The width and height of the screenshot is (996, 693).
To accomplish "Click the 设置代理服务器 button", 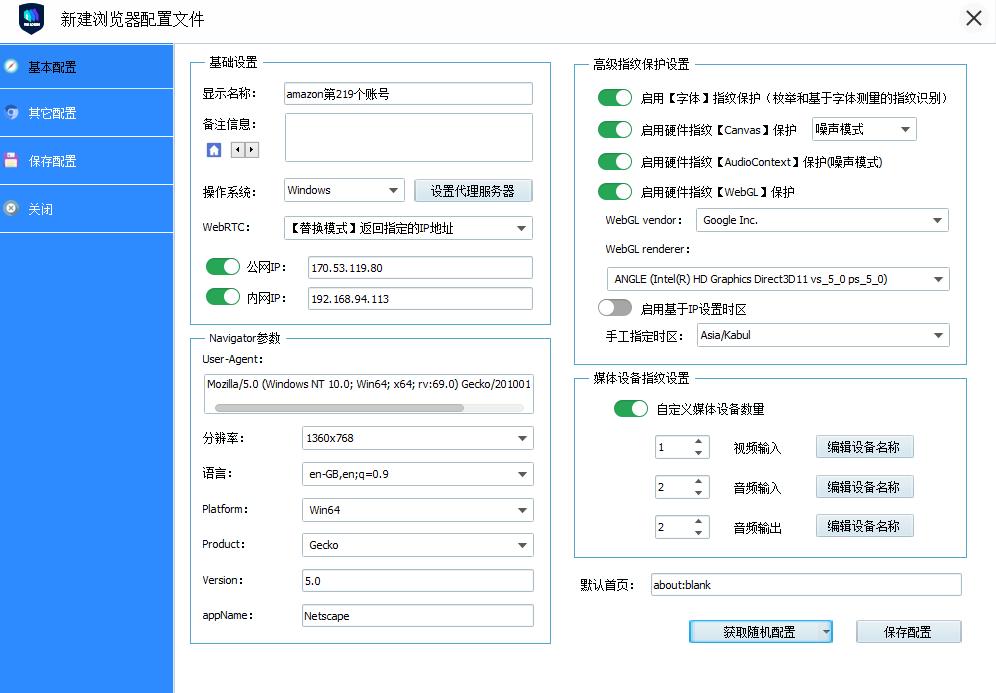I will (x=474, y=190).
